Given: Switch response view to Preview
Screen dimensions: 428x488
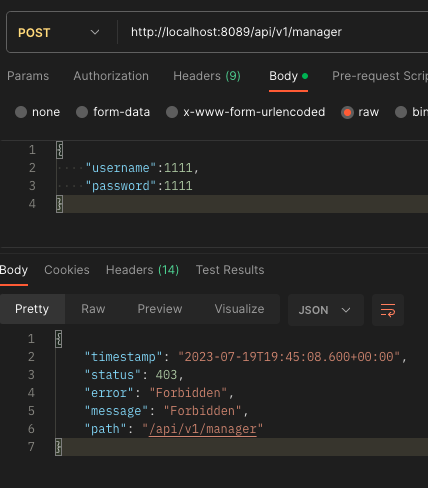Looking at the screenshot, I should coord(160,309).
